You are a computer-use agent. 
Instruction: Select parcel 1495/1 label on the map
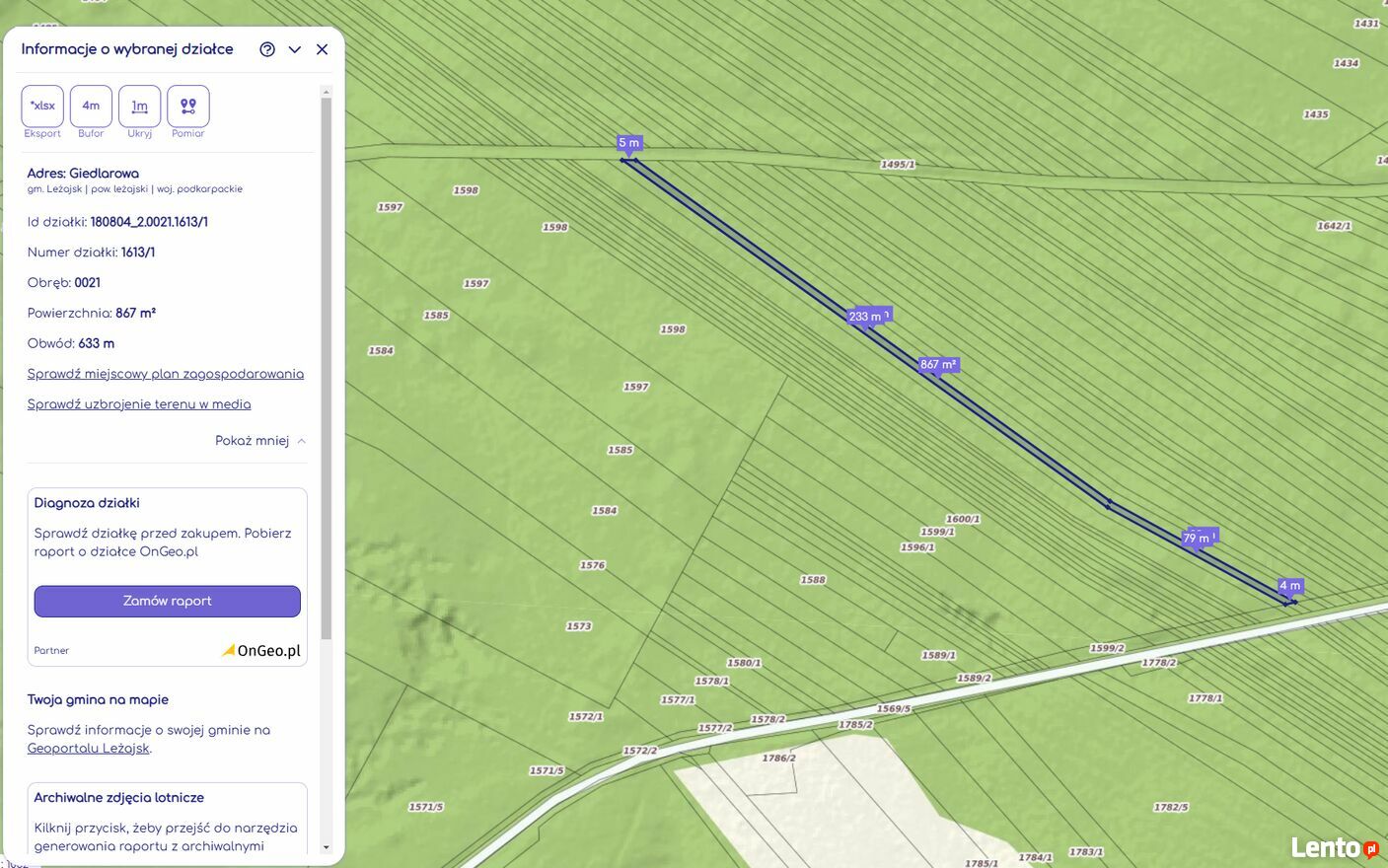coord(898,165)
